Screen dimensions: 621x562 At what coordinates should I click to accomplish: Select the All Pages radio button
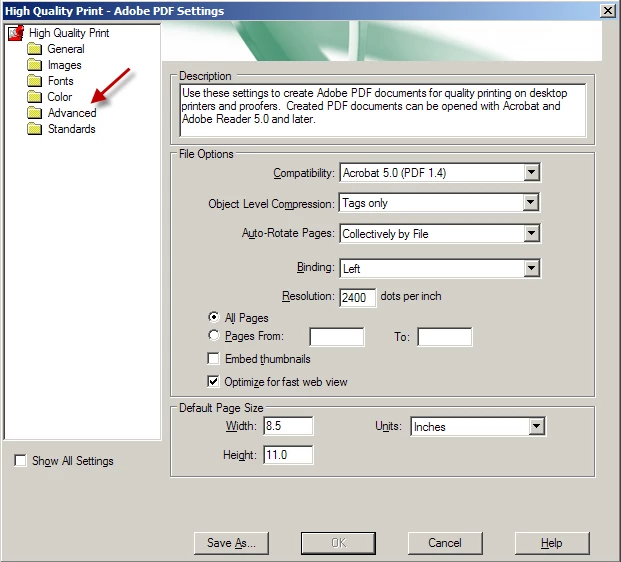tap(214, 317)
